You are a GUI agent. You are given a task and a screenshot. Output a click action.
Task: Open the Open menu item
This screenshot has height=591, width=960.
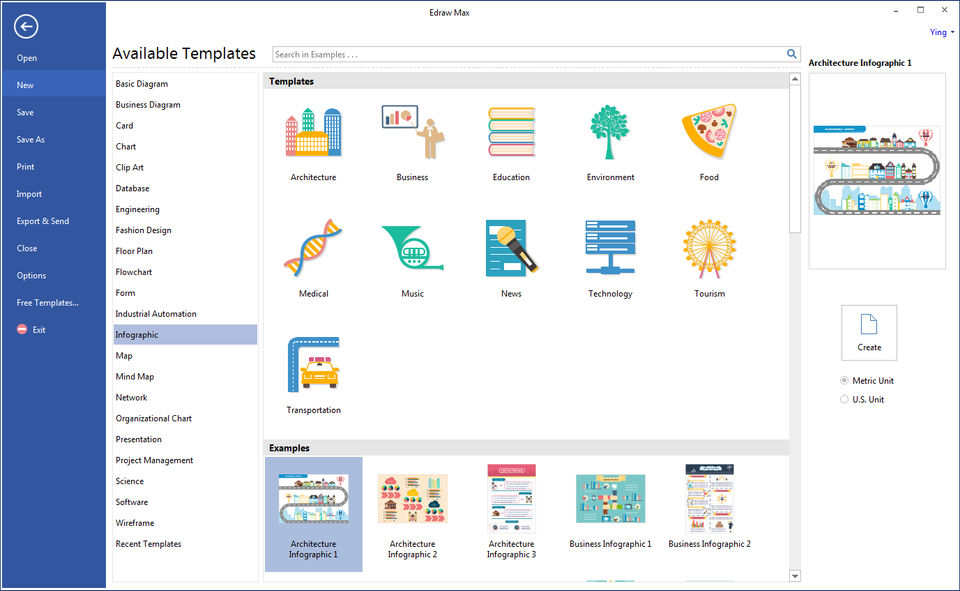pyautogui.click(x=27, y=58)
